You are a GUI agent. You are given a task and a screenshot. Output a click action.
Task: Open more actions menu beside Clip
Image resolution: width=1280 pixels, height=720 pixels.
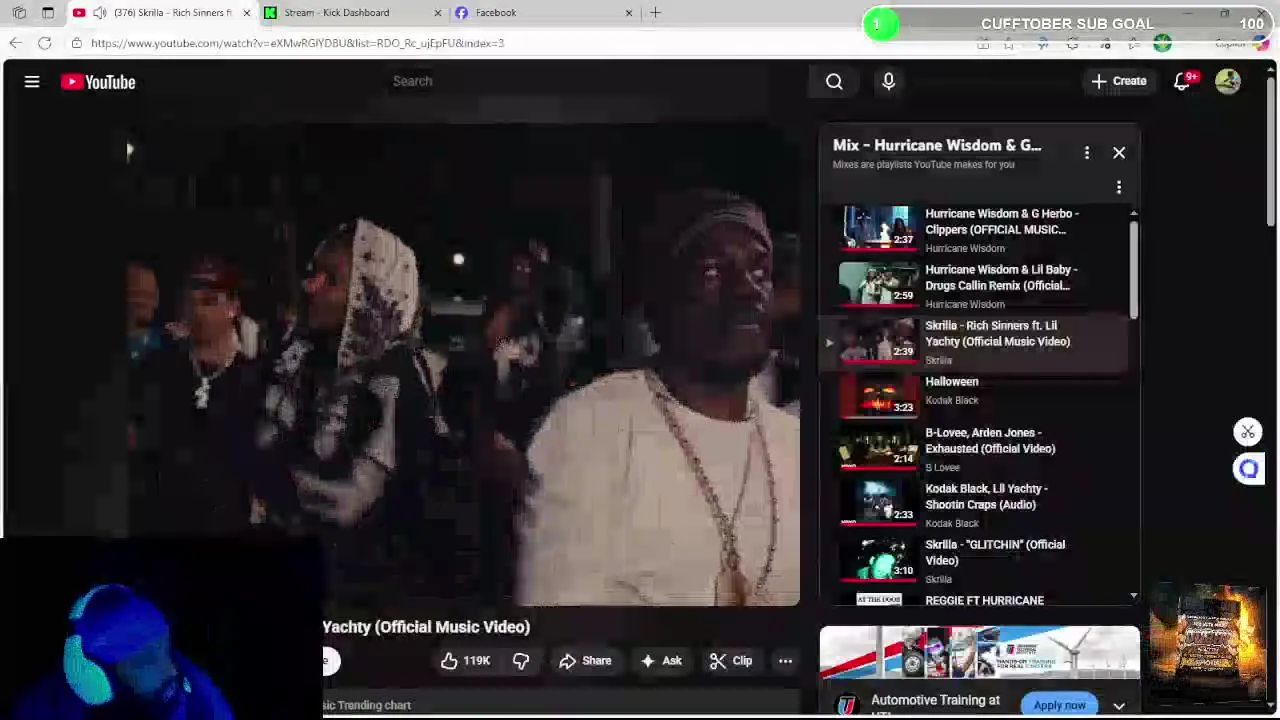[x=786, y=661]
